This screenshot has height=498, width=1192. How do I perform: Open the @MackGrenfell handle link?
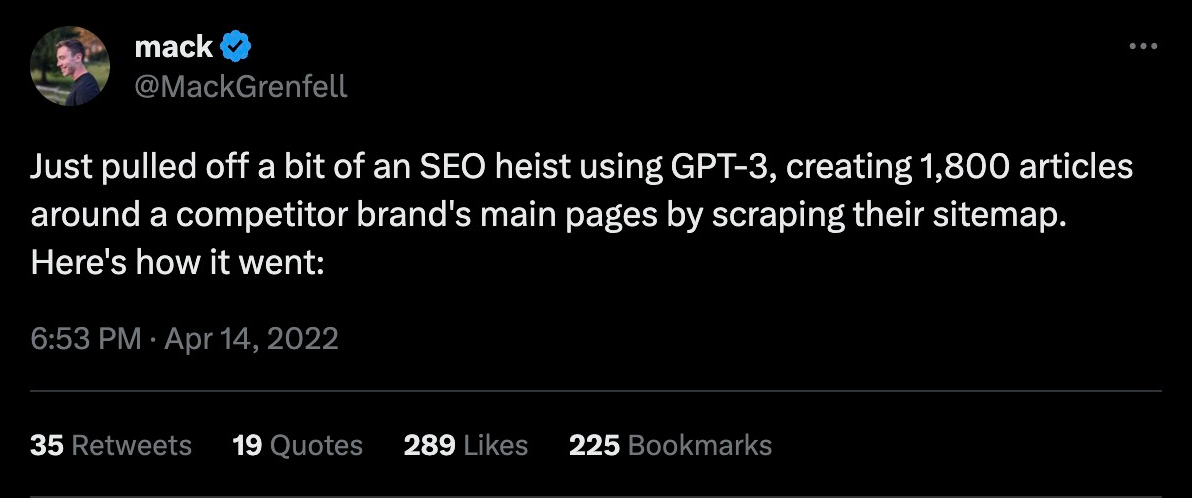pyautogui.click(x=240, y=86)
